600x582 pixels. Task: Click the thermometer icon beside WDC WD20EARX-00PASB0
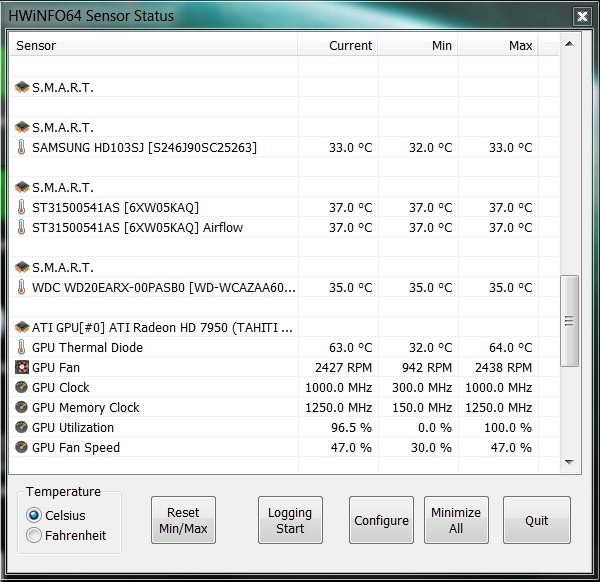pos(21,287)
